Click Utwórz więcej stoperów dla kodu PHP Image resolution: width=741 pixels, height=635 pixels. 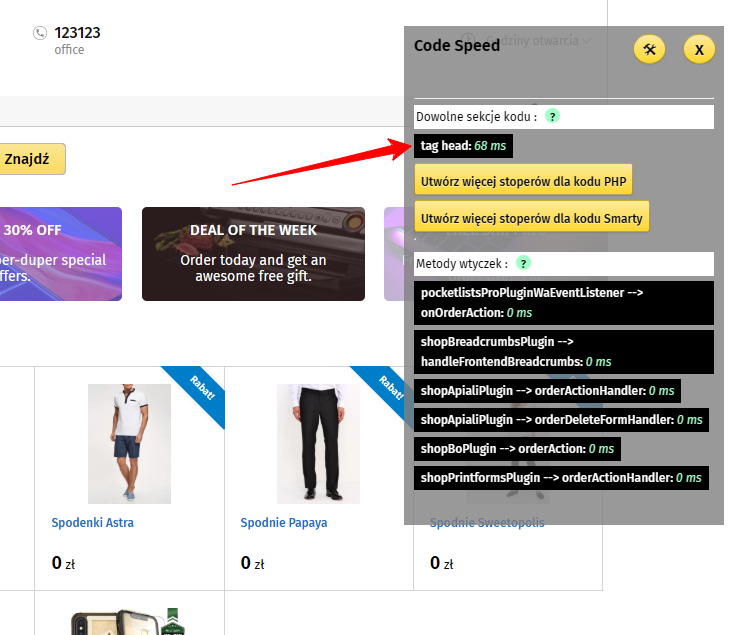[523, 181]
